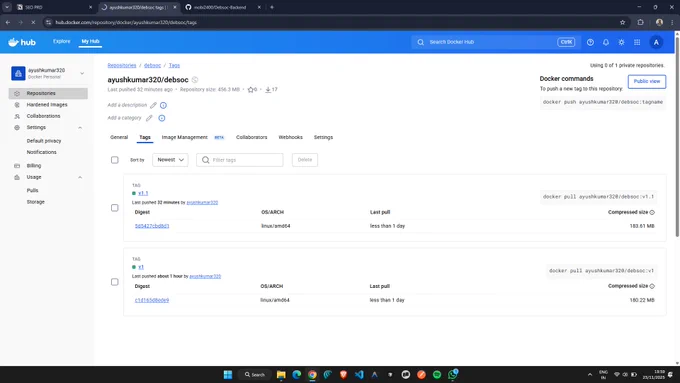Show hidden system tray icons chevron
The width and height of the screenshot is (680, 383).
pos(590,375)
